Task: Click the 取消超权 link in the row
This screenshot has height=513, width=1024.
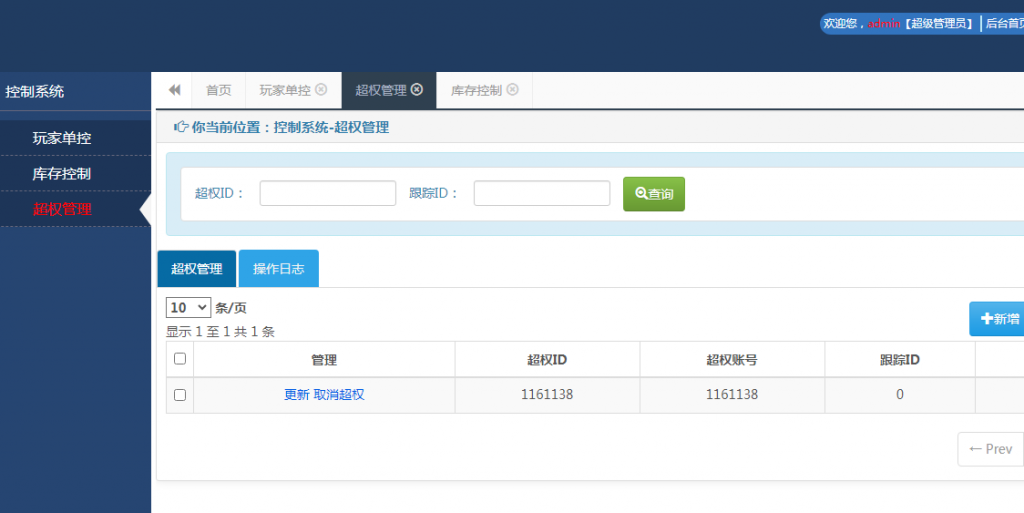Action: pyautogui.click(x=339, y=395)
